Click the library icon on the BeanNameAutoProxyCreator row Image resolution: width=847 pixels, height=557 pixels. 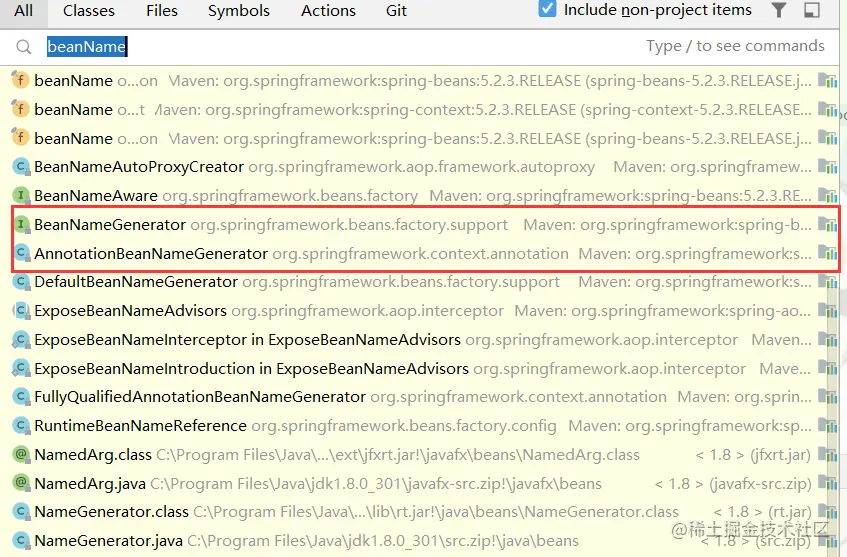click(828, 166)
